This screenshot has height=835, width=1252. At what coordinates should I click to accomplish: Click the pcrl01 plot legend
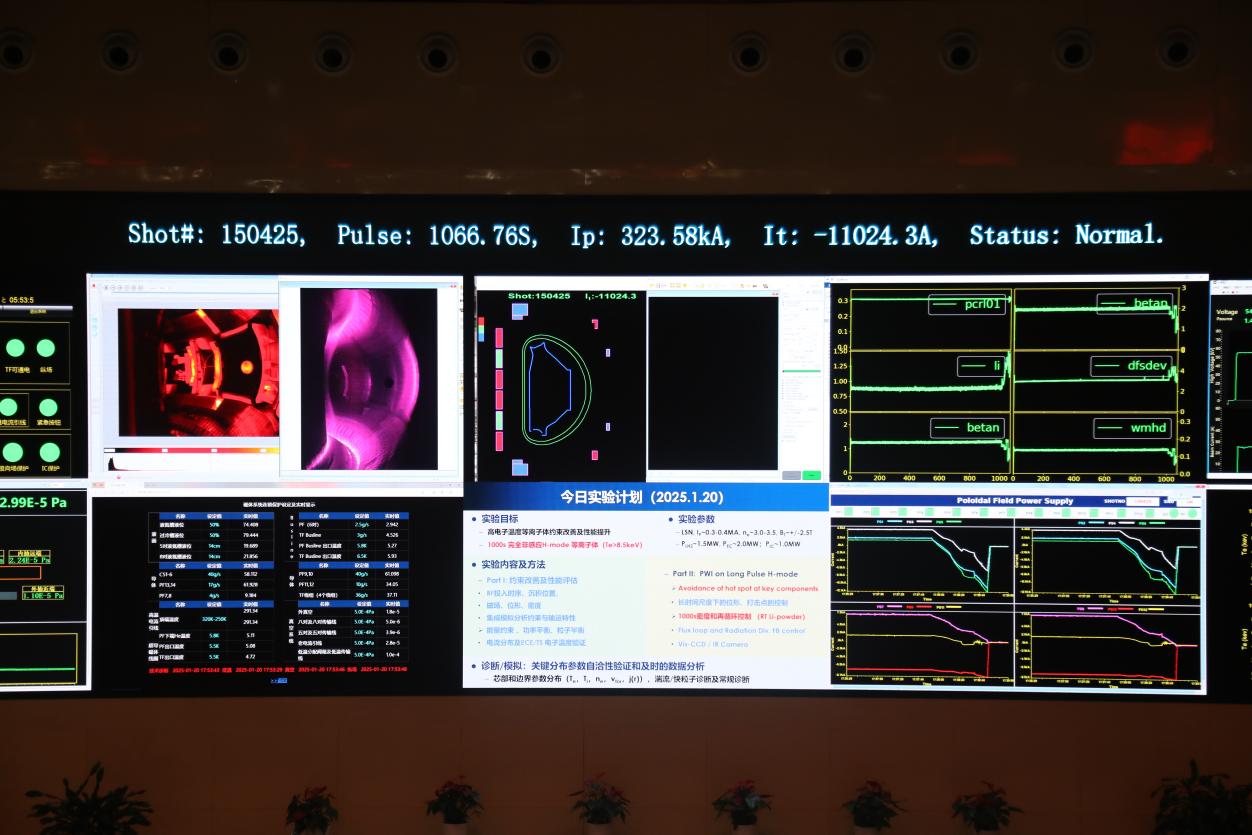coord(966,304)
